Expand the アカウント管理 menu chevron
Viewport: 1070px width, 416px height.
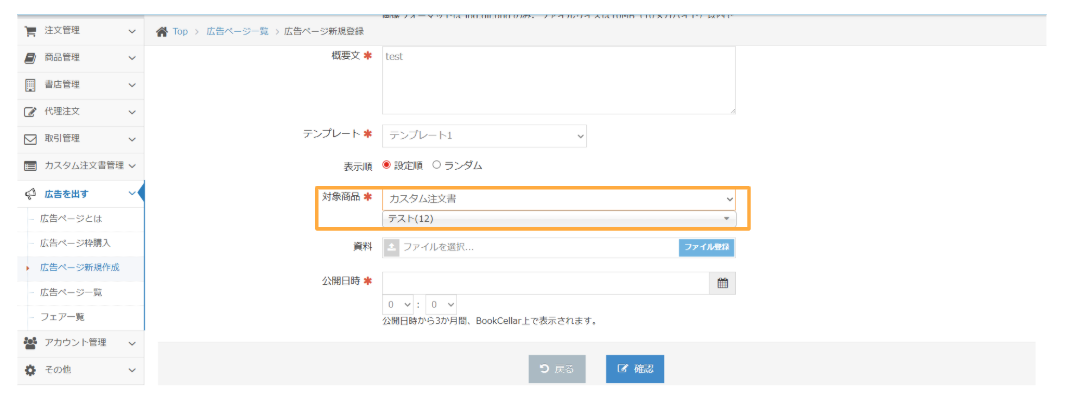tap(132, 343)
